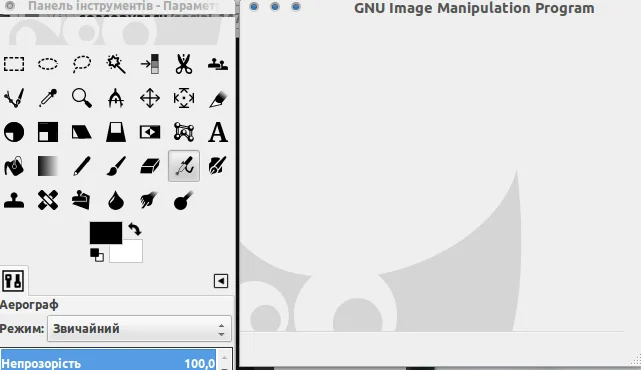Choose the Foreground Select tool
Screen dimensions: 641x370
coord(217,64)
